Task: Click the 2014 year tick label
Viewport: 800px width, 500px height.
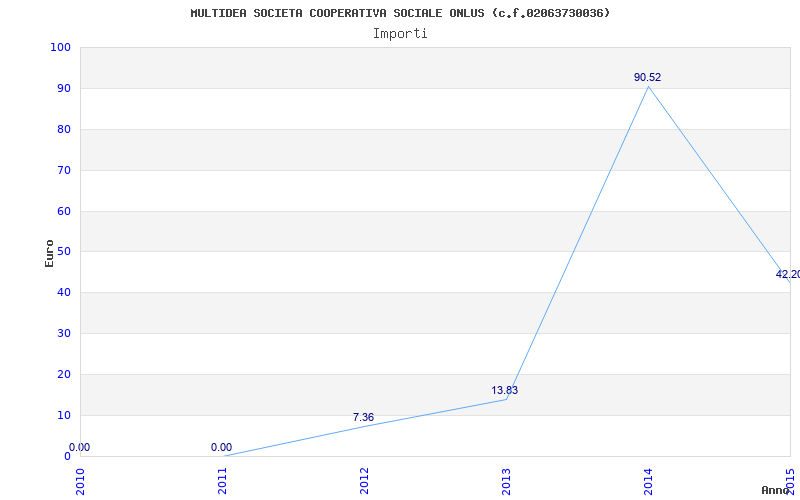Action: click(x=648, y=482)
